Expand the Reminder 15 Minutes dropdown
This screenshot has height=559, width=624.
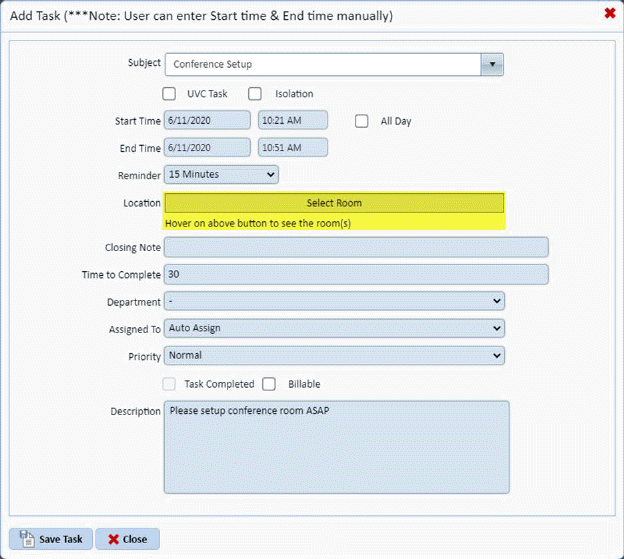click(221, 175)
